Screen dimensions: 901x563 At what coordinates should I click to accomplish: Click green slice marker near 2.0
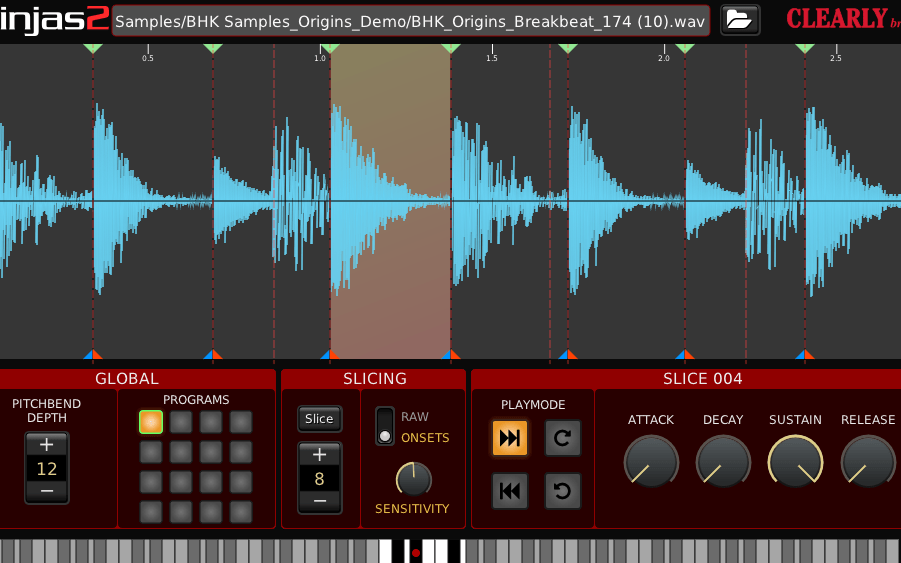click(685, 49)
